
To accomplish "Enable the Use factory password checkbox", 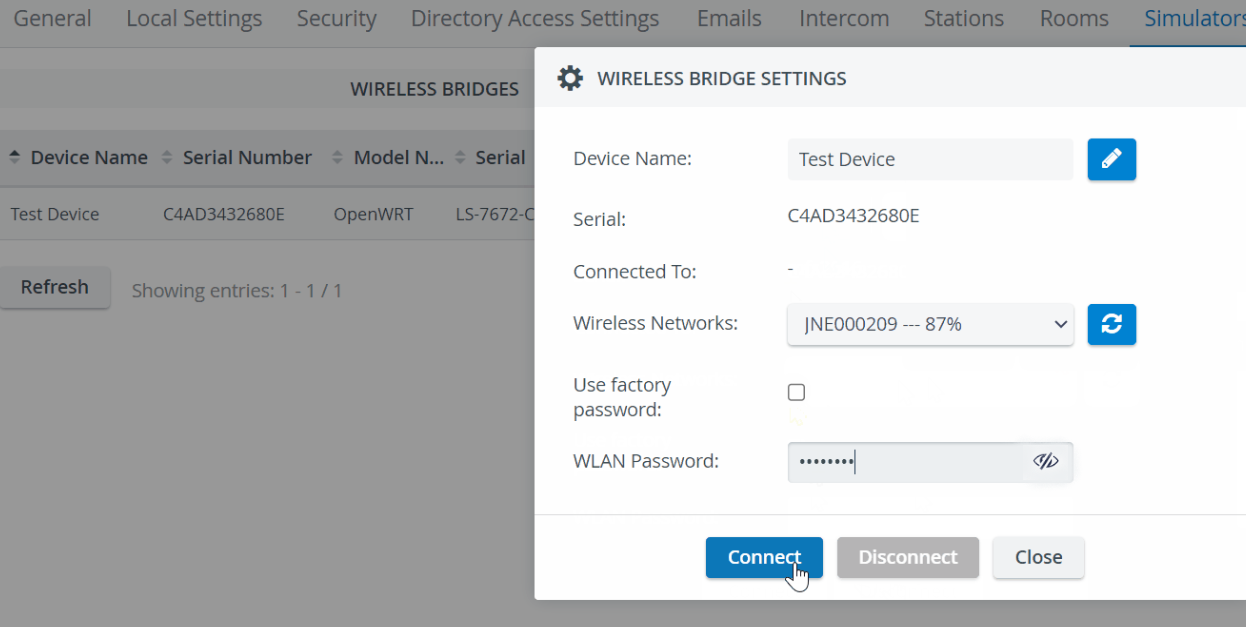I will 796,392.
